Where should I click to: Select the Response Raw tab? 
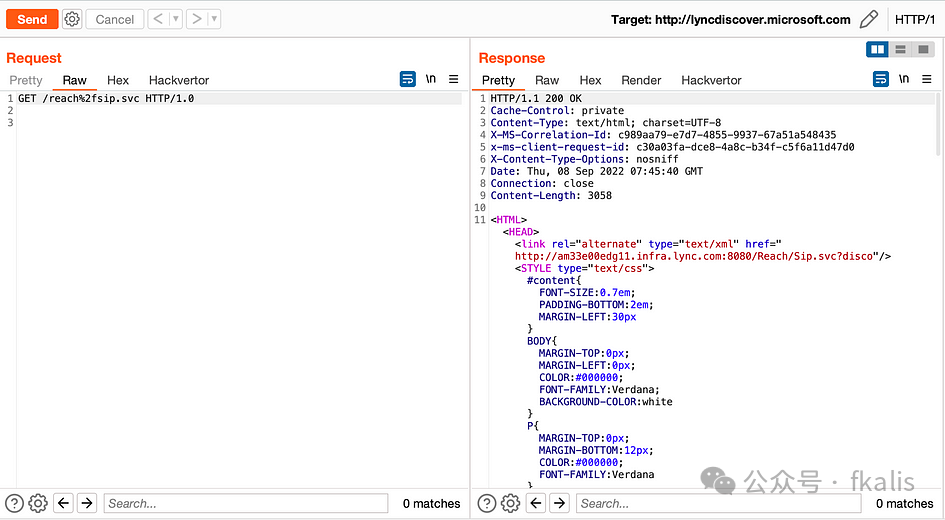(x=547, y=80)
